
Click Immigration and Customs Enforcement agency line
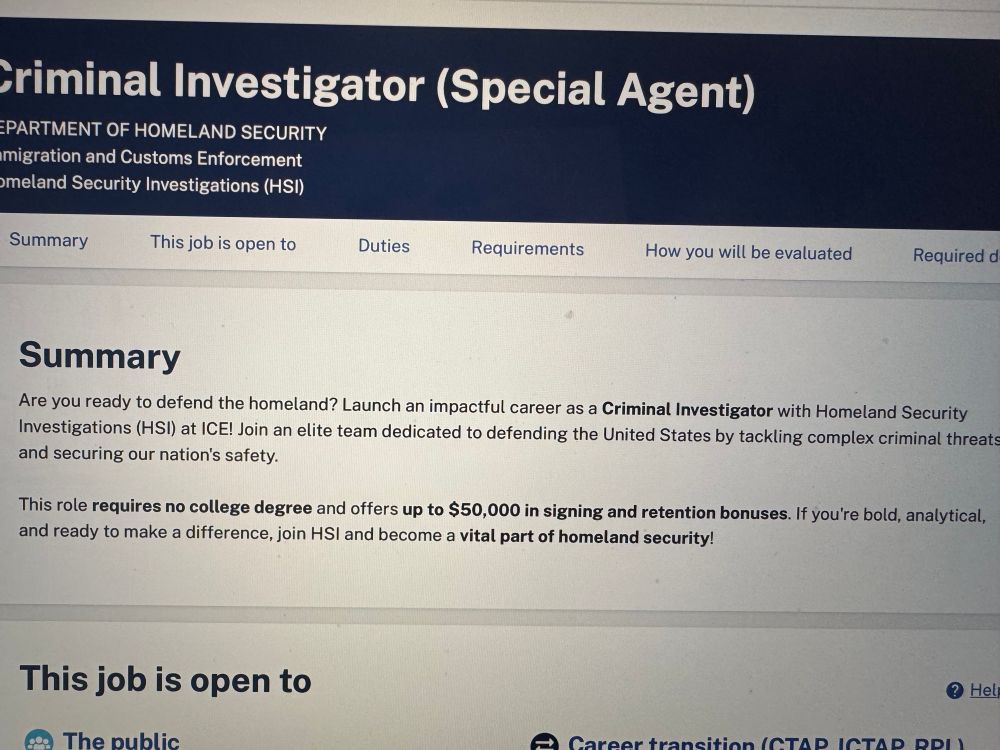coord(151,158)
